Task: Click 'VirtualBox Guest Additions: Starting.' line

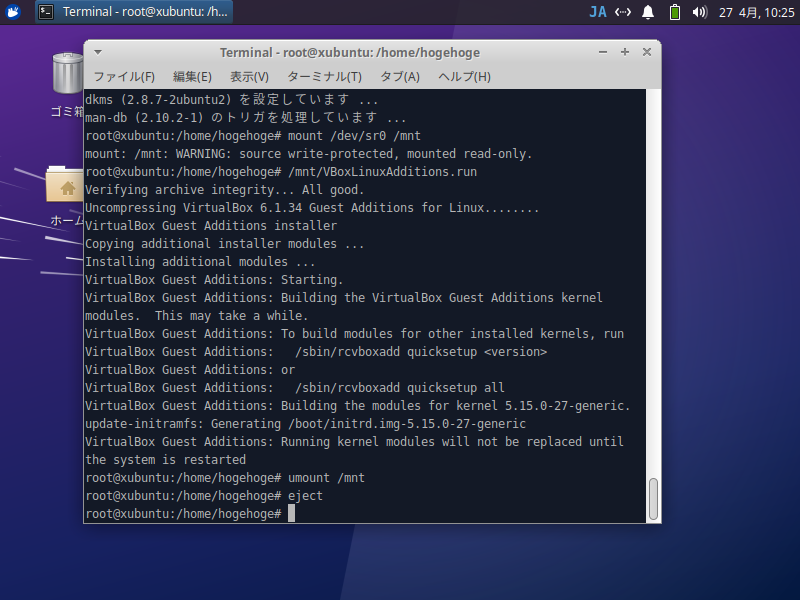Action: (x=214, y=280)
